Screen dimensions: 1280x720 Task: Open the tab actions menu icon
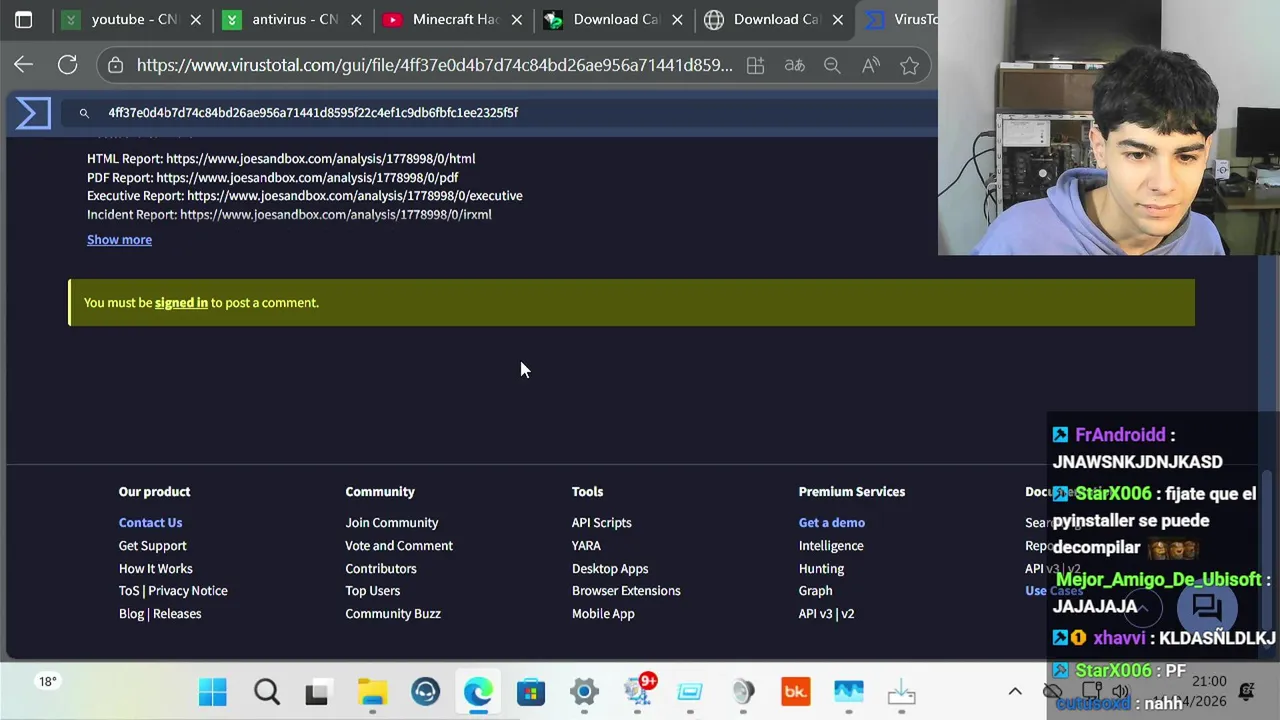24,19
